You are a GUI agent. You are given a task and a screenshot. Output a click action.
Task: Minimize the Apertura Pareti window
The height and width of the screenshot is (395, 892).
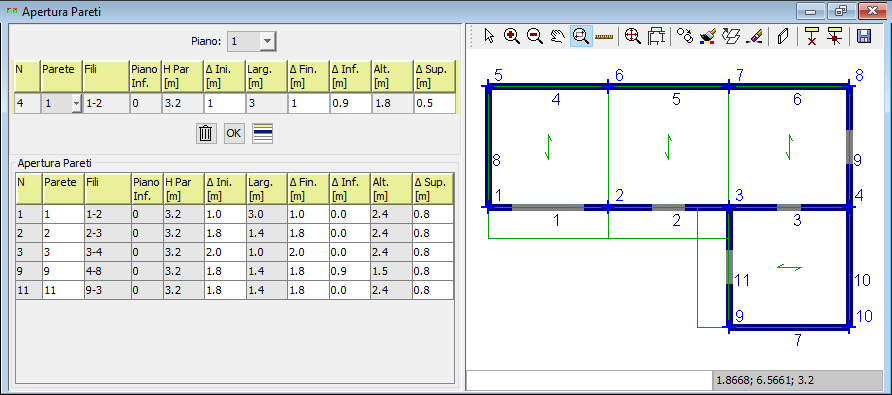tap(811, 11)
